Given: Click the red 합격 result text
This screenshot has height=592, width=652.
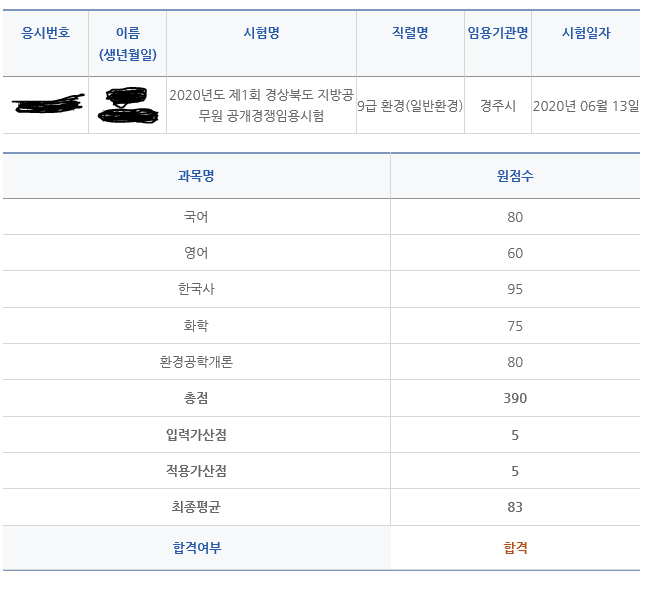Looking at the screenshot, I should [515, 547].
